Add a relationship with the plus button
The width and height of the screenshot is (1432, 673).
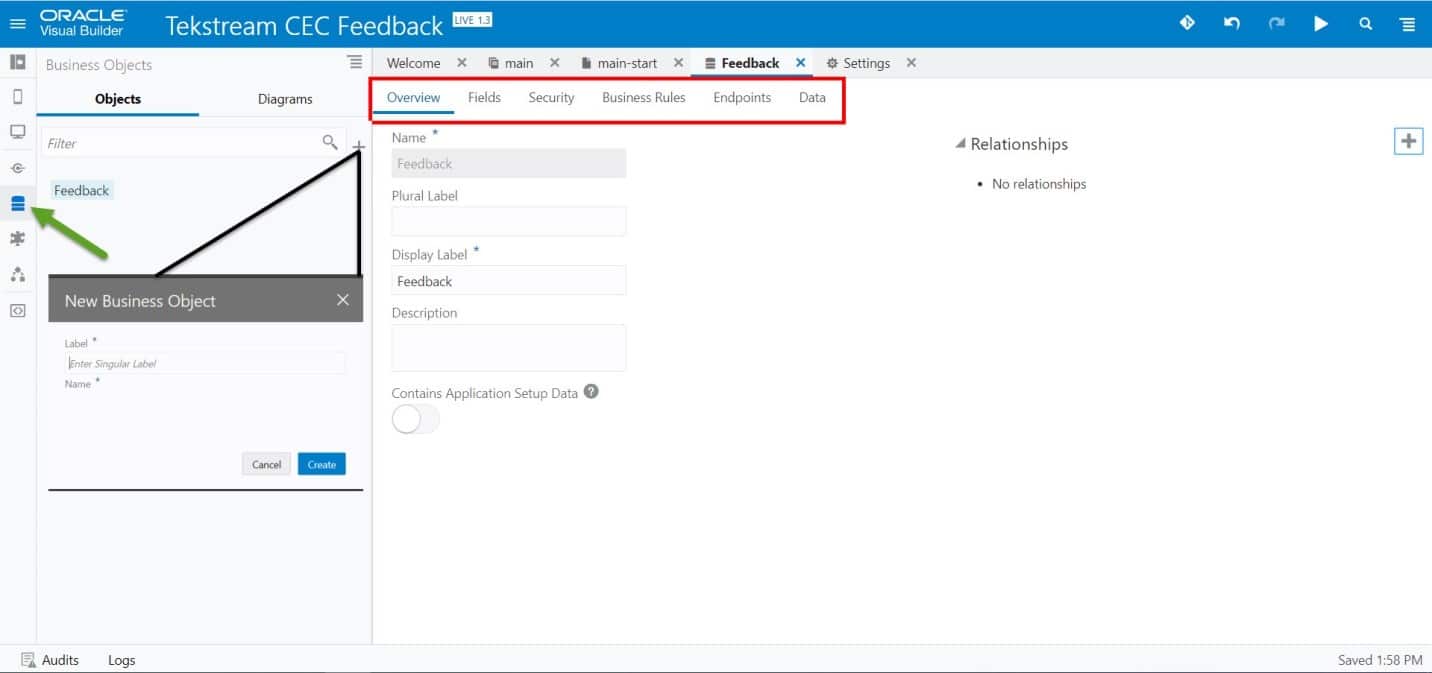click(x=1408, y=141)
